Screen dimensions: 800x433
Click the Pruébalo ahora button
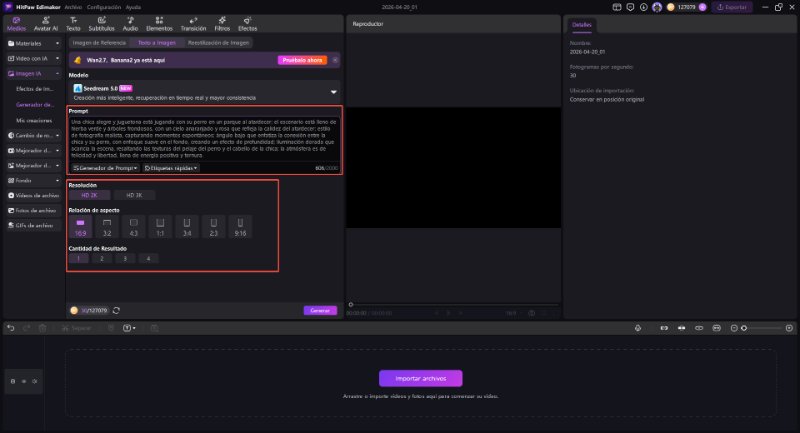click(x=302, y=60)
